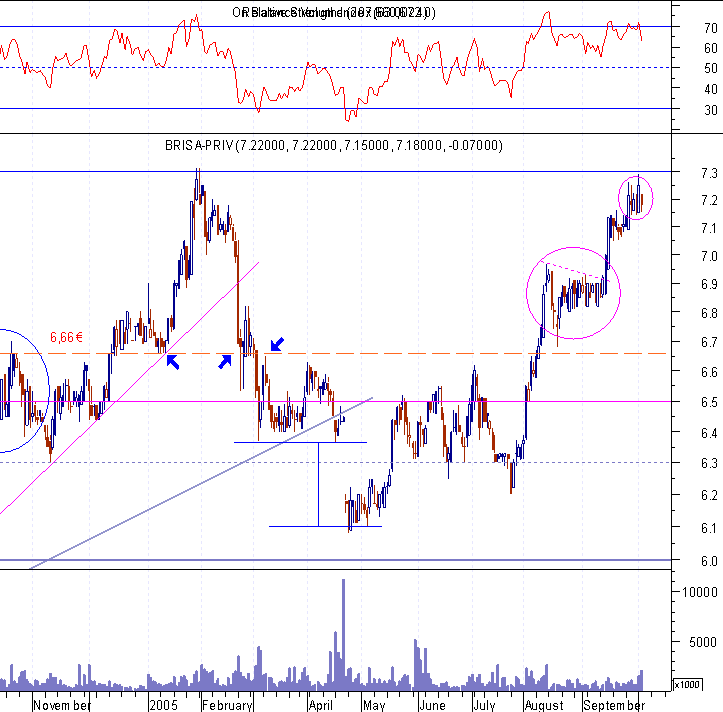Click the red 6,66 € price label
723x712 pixels.
click(x=66, y=338)
